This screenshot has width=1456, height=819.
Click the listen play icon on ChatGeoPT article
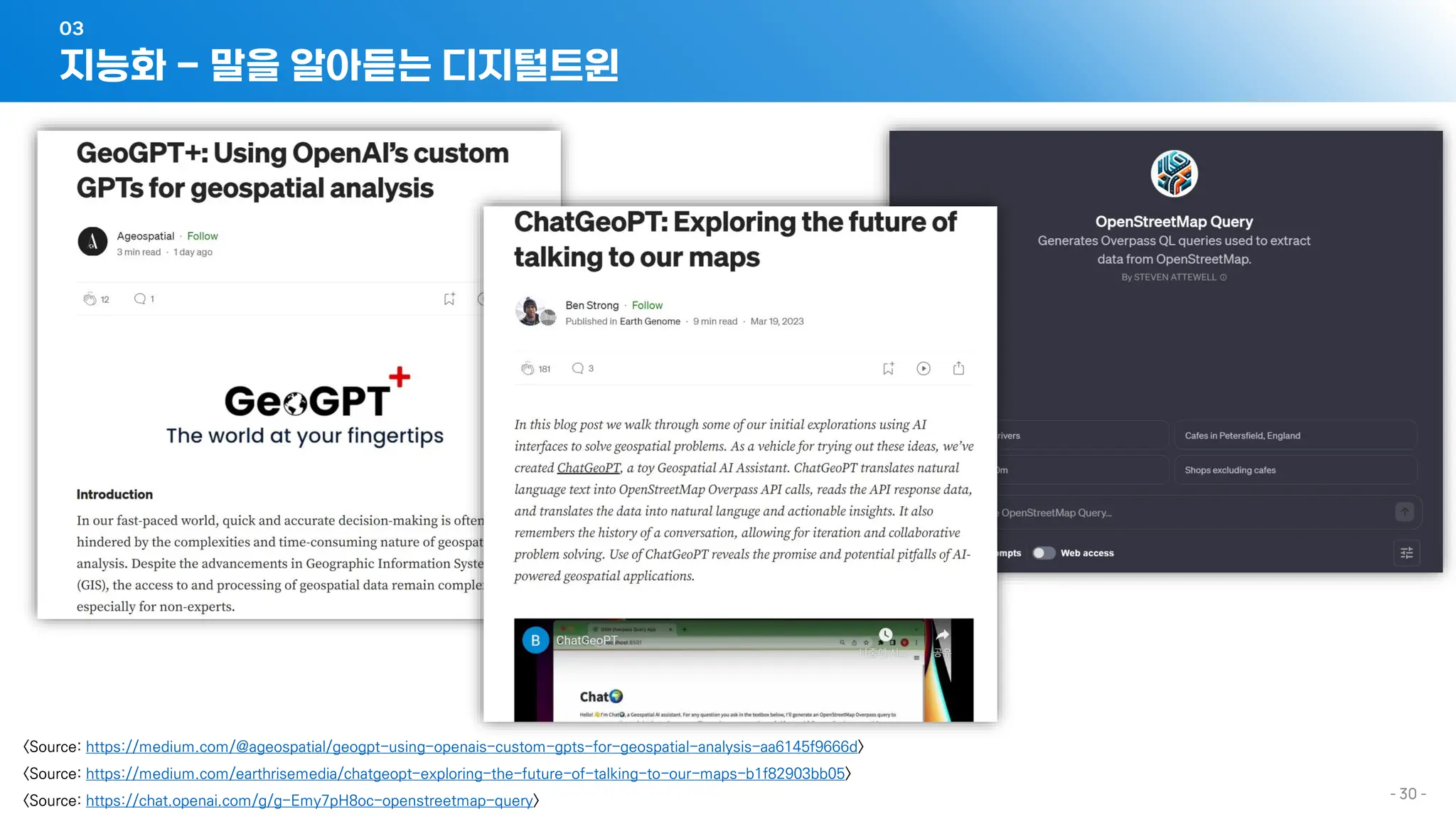(x=924, y=368)
